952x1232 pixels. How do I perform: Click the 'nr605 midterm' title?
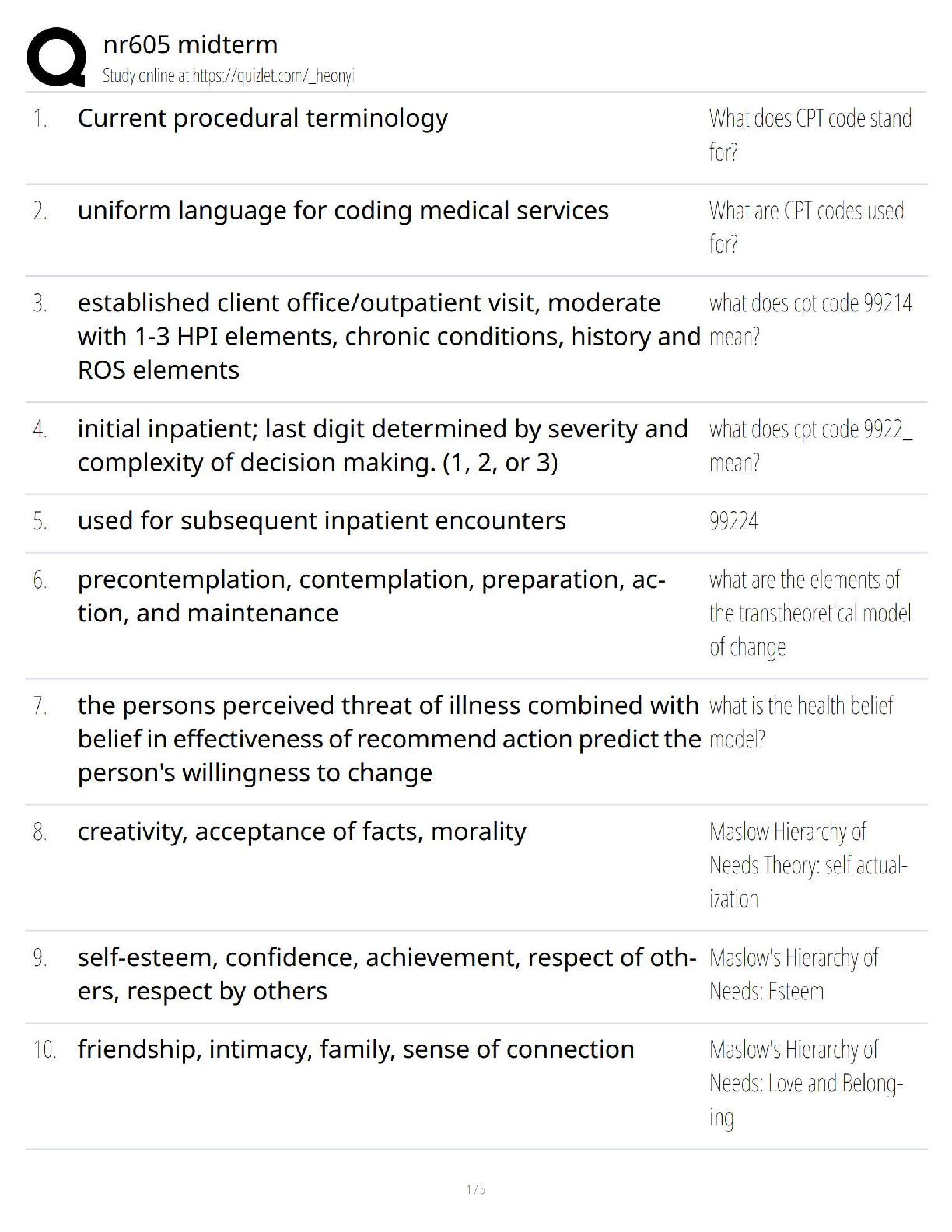pyautogui.click(x=190, y=44)
